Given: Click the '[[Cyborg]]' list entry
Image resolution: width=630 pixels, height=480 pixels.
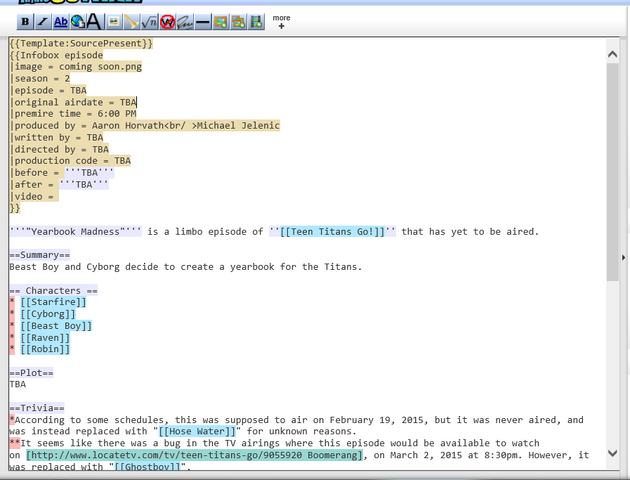Looking at the screenshot, I should [48, 314].
